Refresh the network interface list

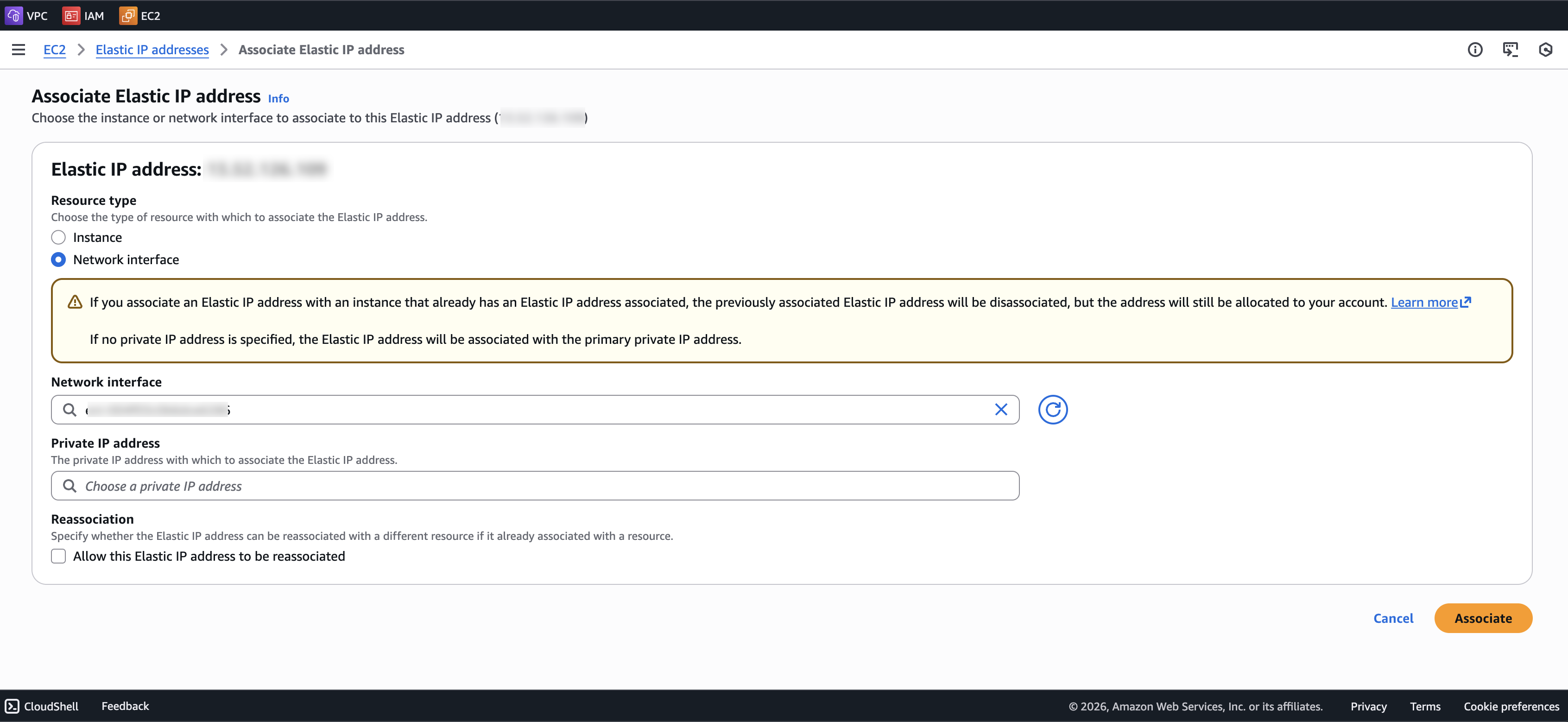pyautogui.click(x=1052, y=410)
